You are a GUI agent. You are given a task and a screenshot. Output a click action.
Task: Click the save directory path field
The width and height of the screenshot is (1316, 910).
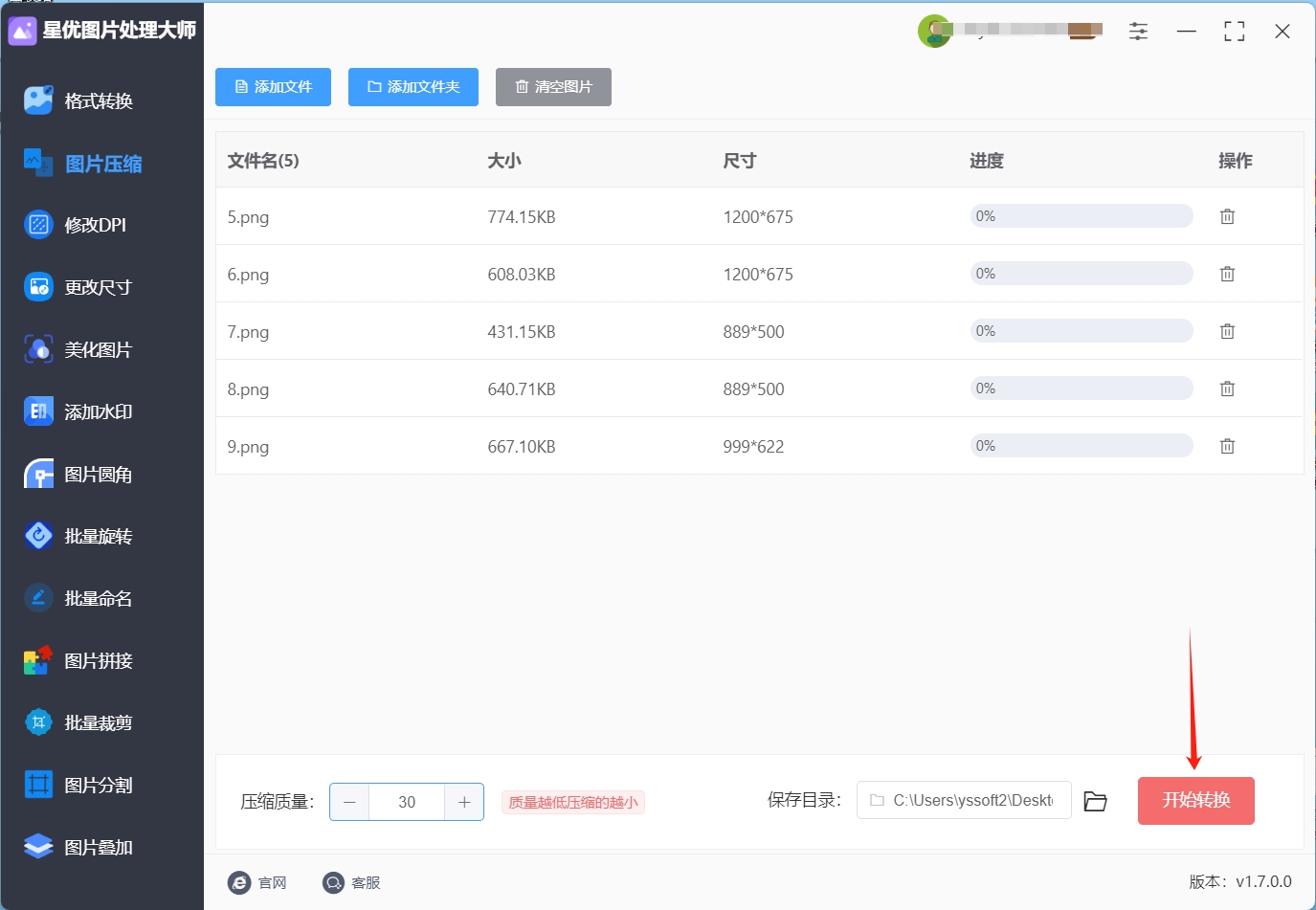pyautogui.click(x=964, y=800)
